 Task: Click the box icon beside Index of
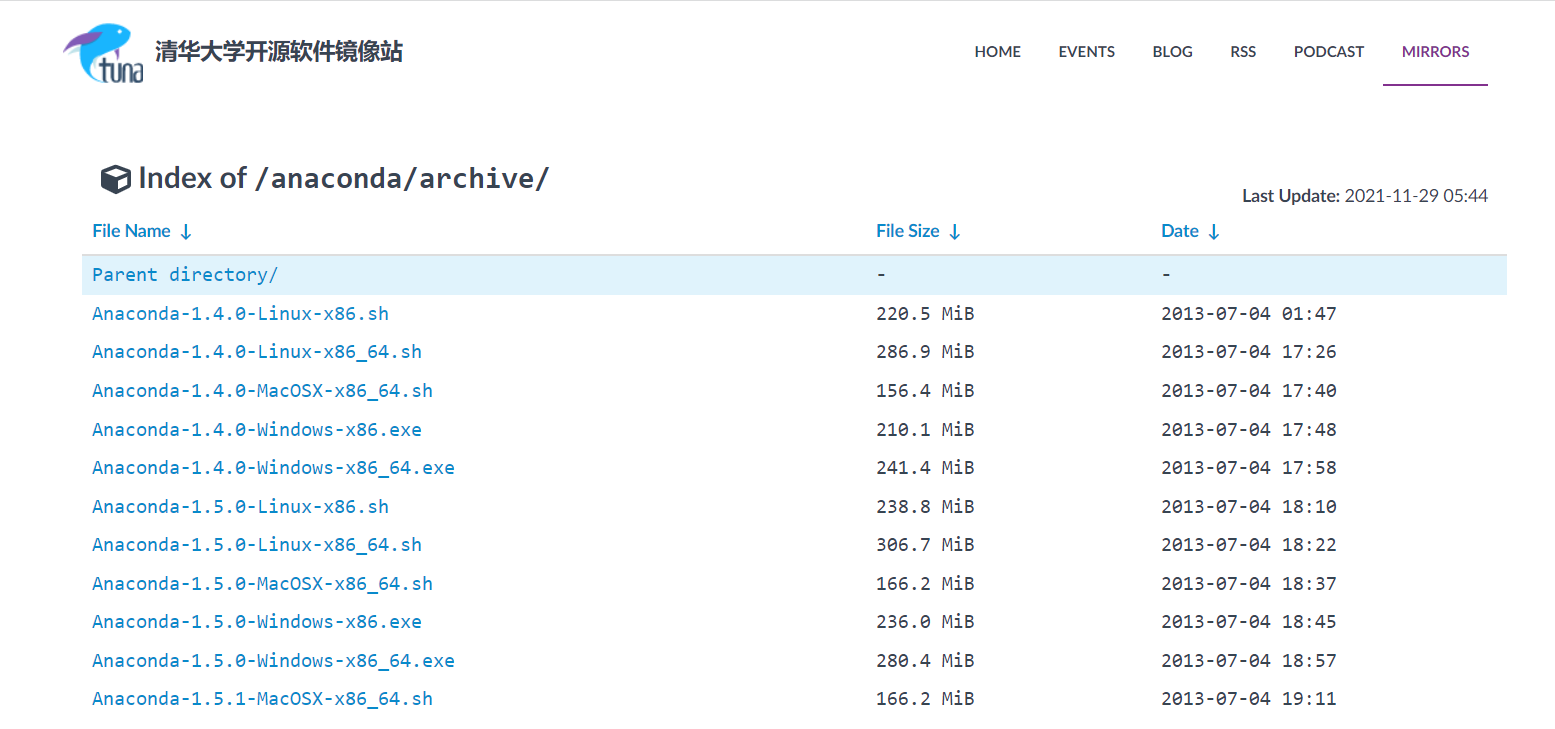coord(116,179)
